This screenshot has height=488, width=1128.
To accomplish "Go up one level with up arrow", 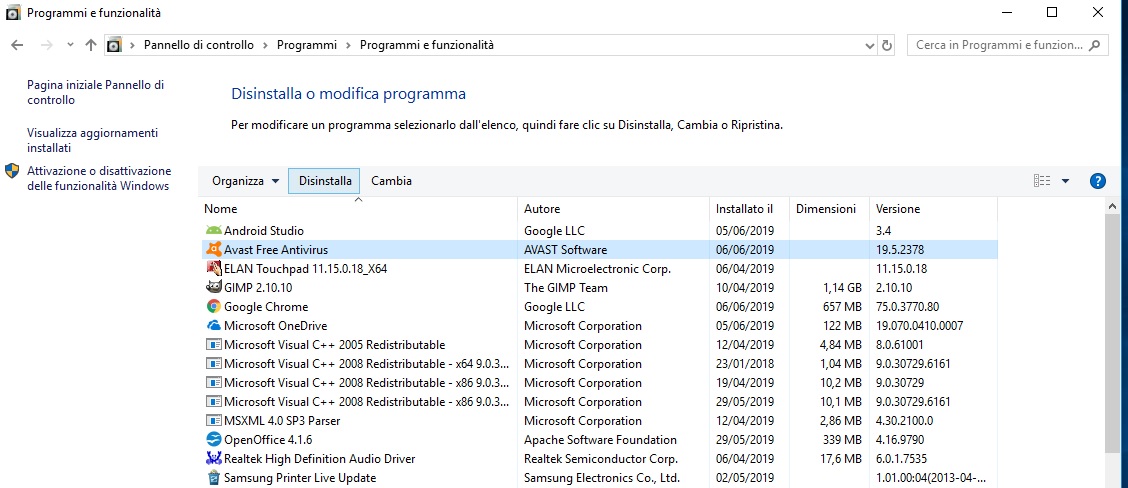I will click(91, 45).
